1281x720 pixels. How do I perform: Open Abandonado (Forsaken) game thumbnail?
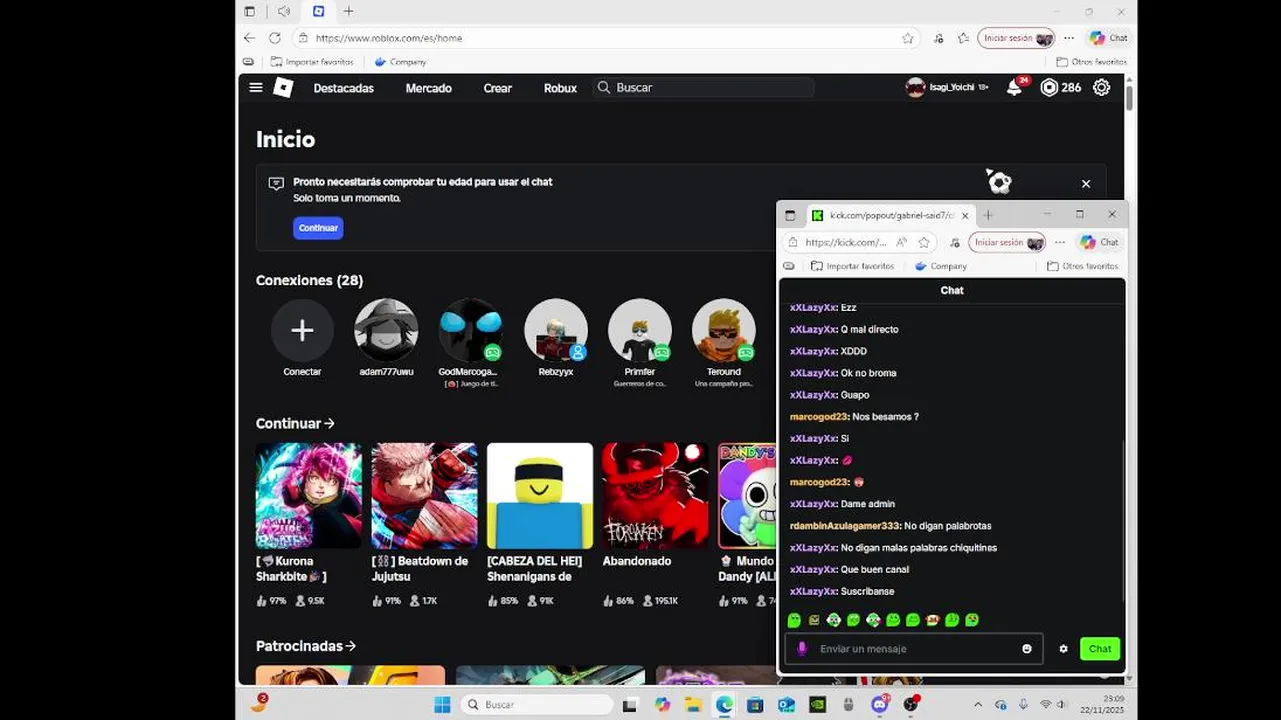point(655,496)
